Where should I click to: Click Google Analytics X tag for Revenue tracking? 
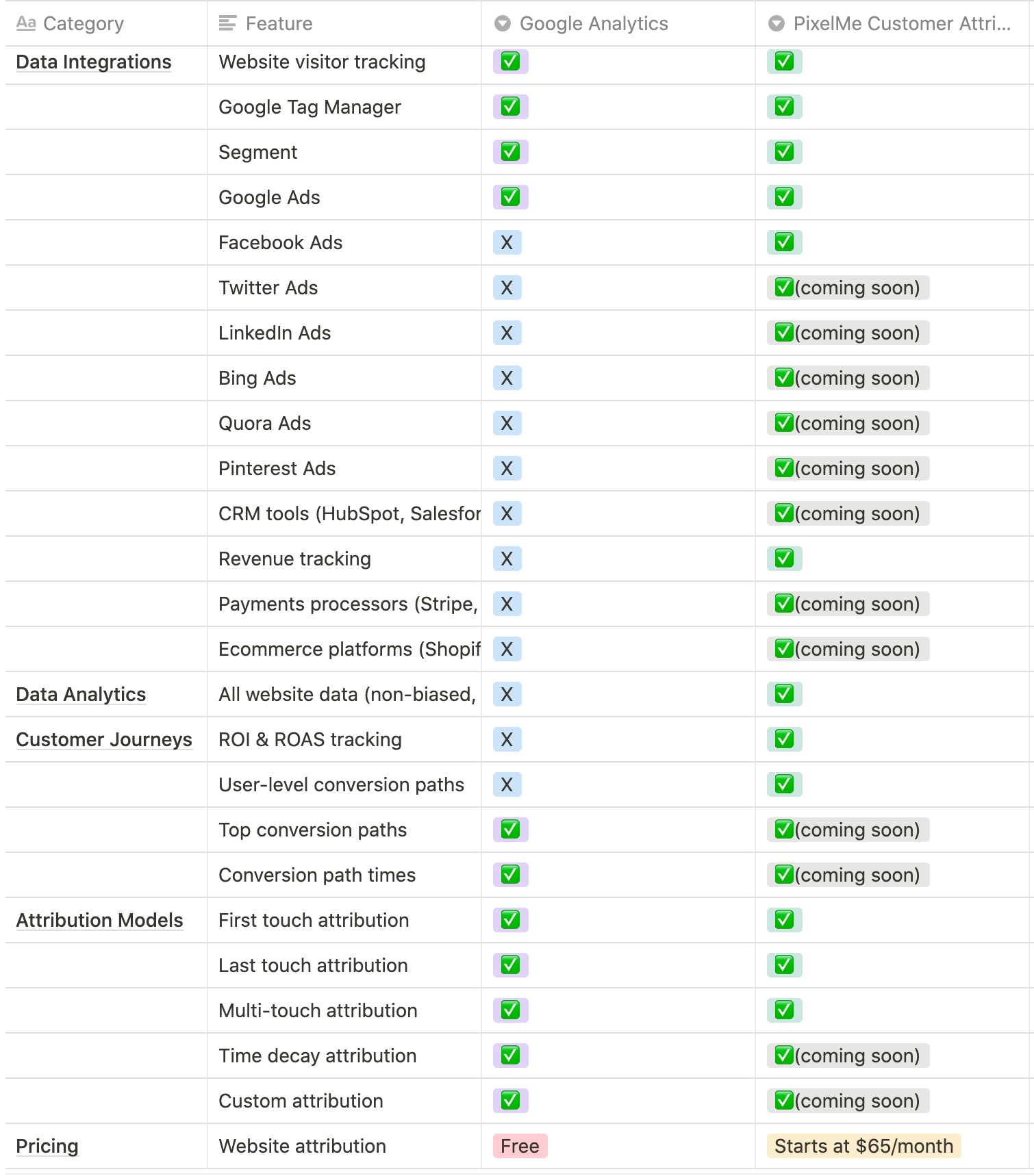point(507,559)
